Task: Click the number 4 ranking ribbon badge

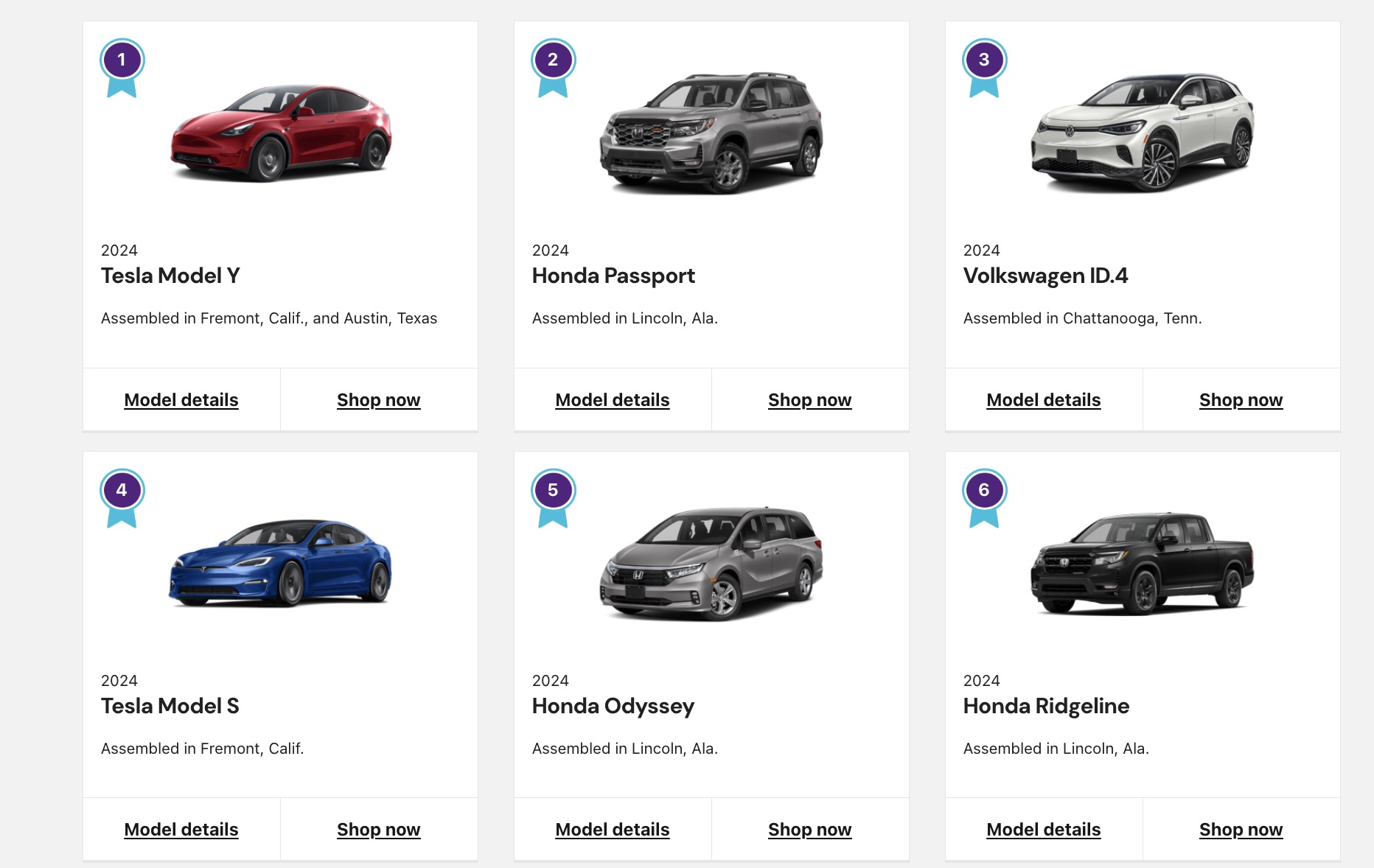Action: tap(122, 495)
